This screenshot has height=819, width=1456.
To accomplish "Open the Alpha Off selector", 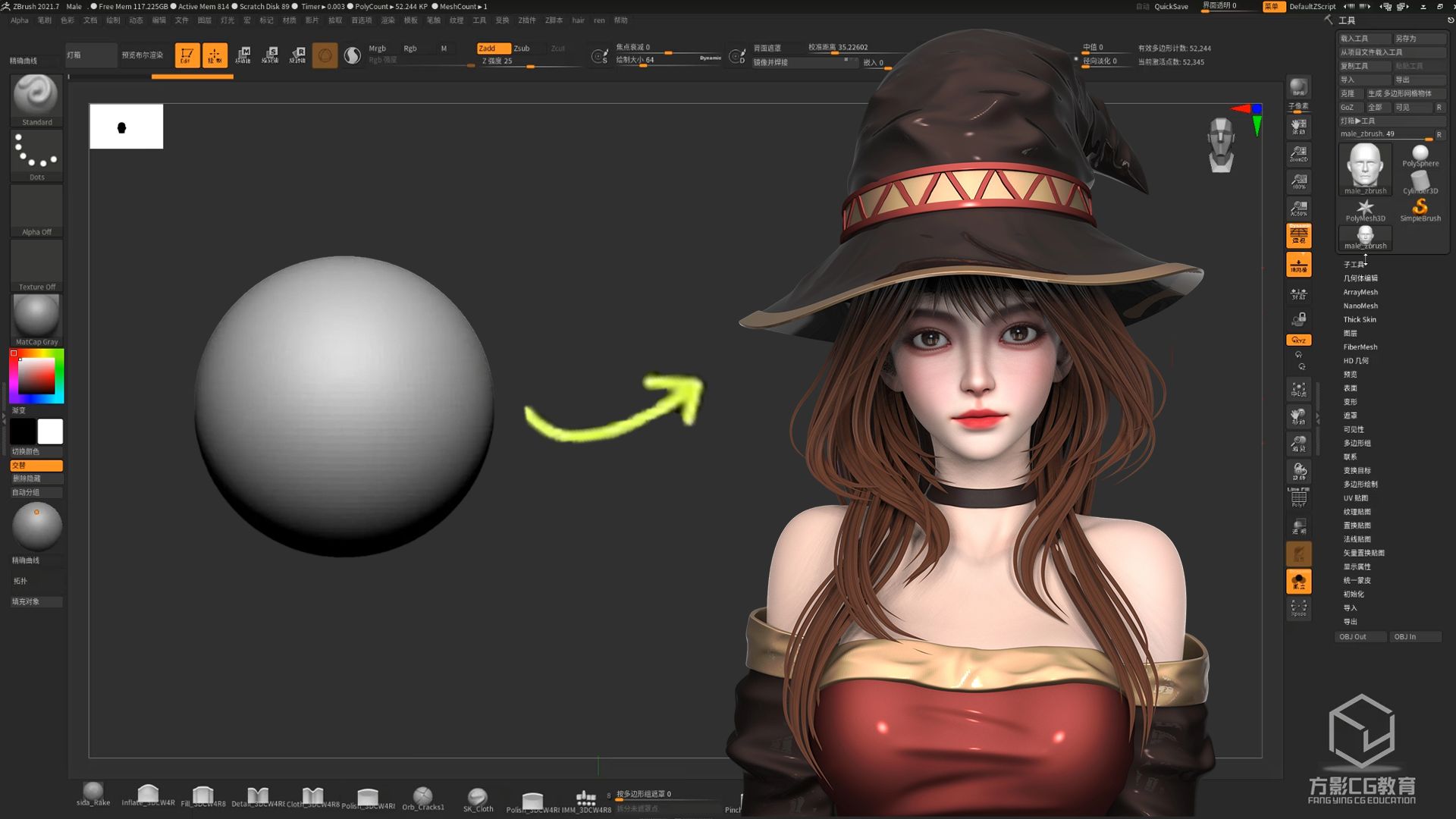I will point(36,210).
